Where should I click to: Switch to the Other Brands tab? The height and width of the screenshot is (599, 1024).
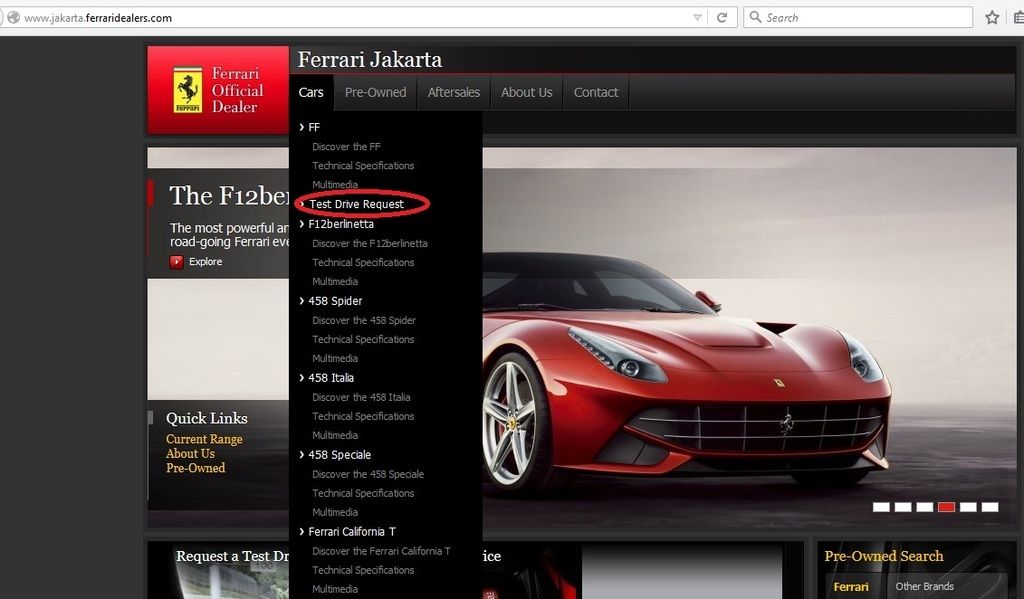click(925, 587)
